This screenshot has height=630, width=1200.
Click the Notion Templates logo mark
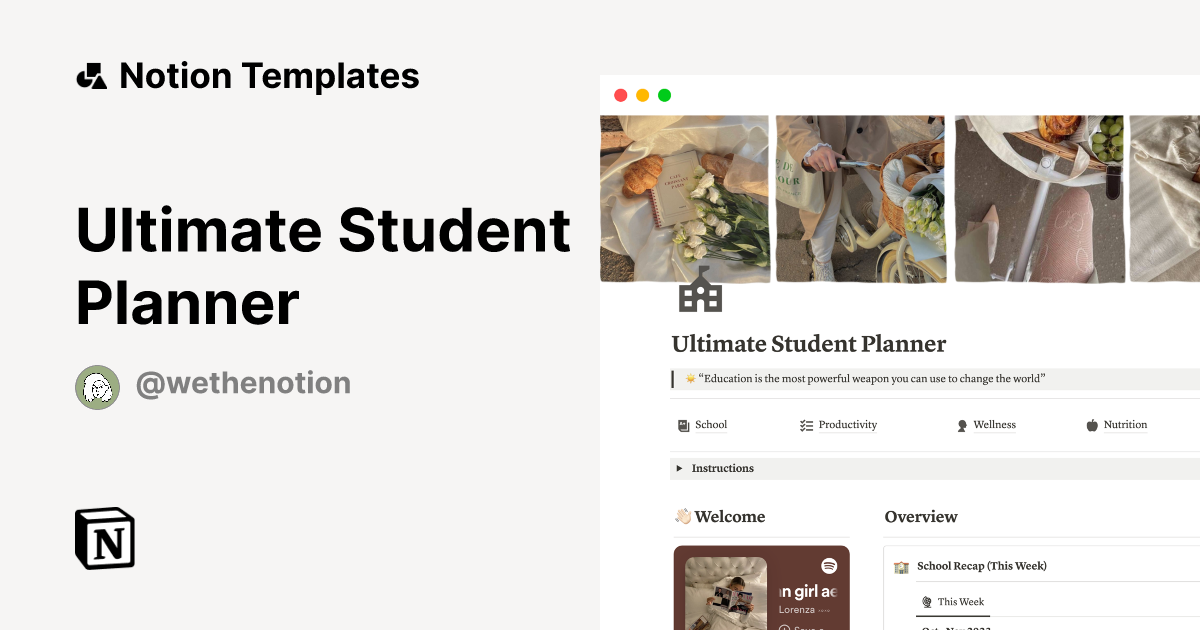(x=91, y=74)
